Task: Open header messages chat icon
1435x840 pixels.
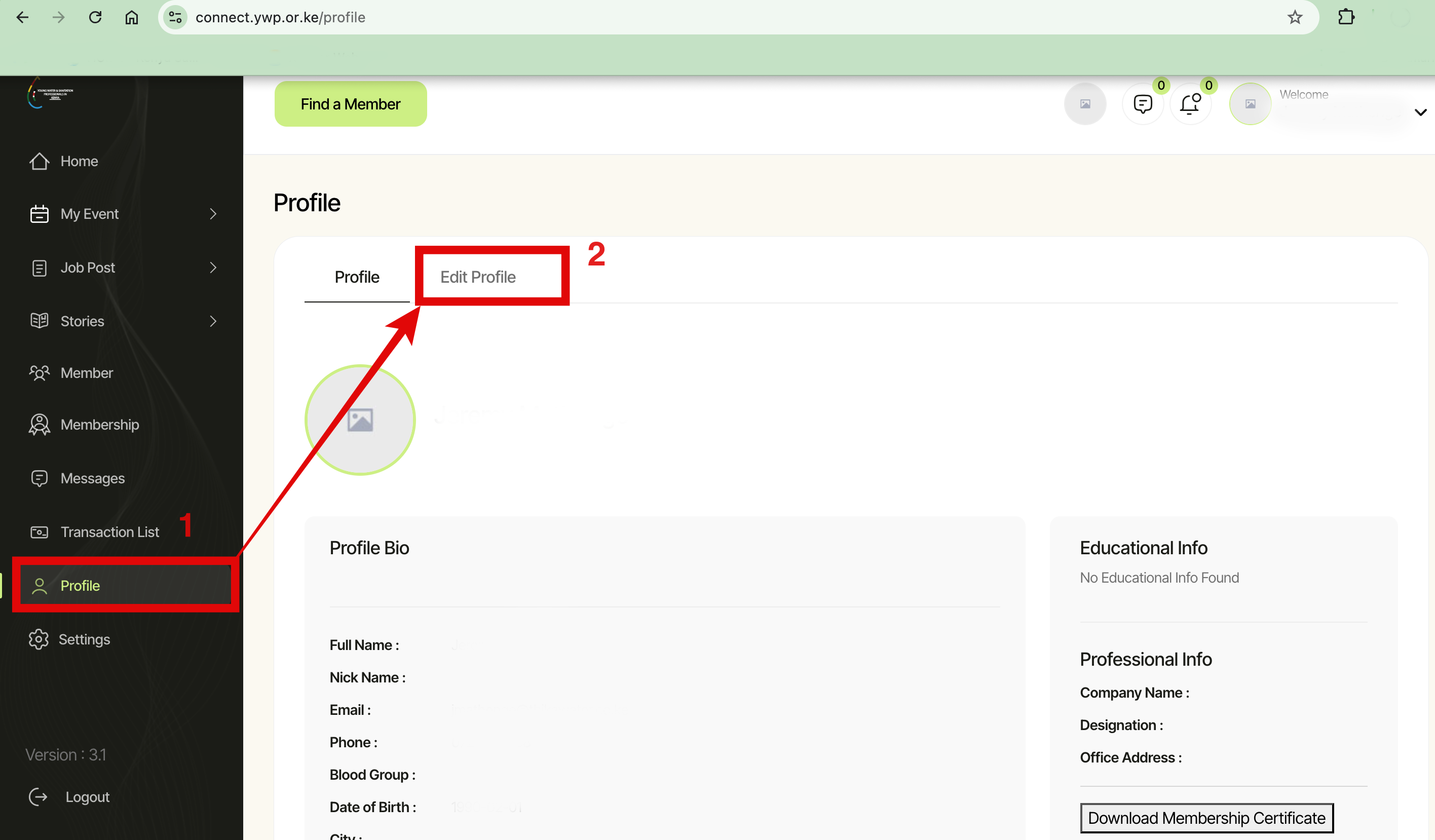Action: 1143,104
